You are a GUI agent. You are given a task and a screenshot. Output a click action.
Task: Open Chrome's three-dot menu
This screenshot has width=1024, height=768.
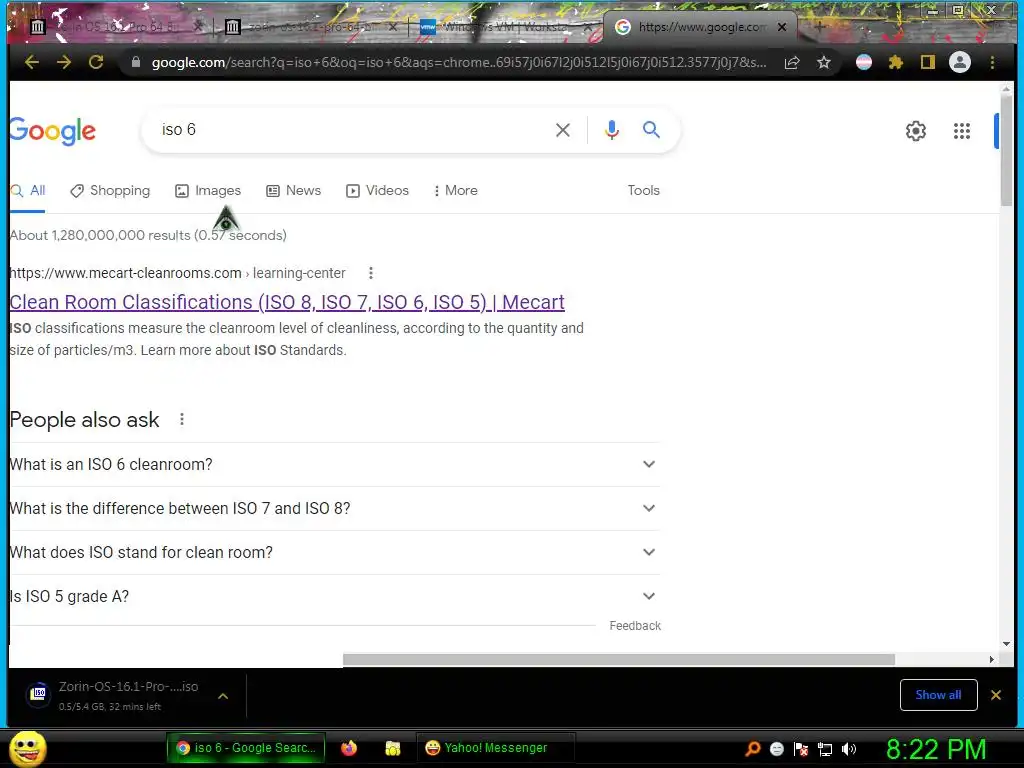click(x=992, y=63)
